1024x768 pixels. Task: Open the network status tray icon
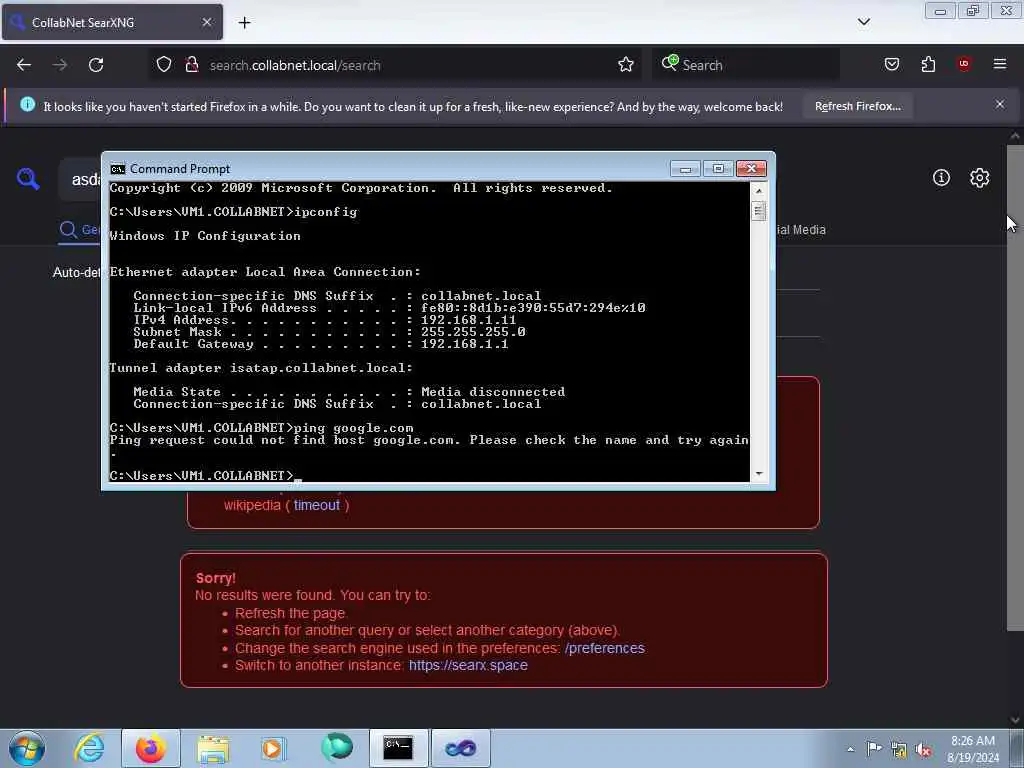899,750
